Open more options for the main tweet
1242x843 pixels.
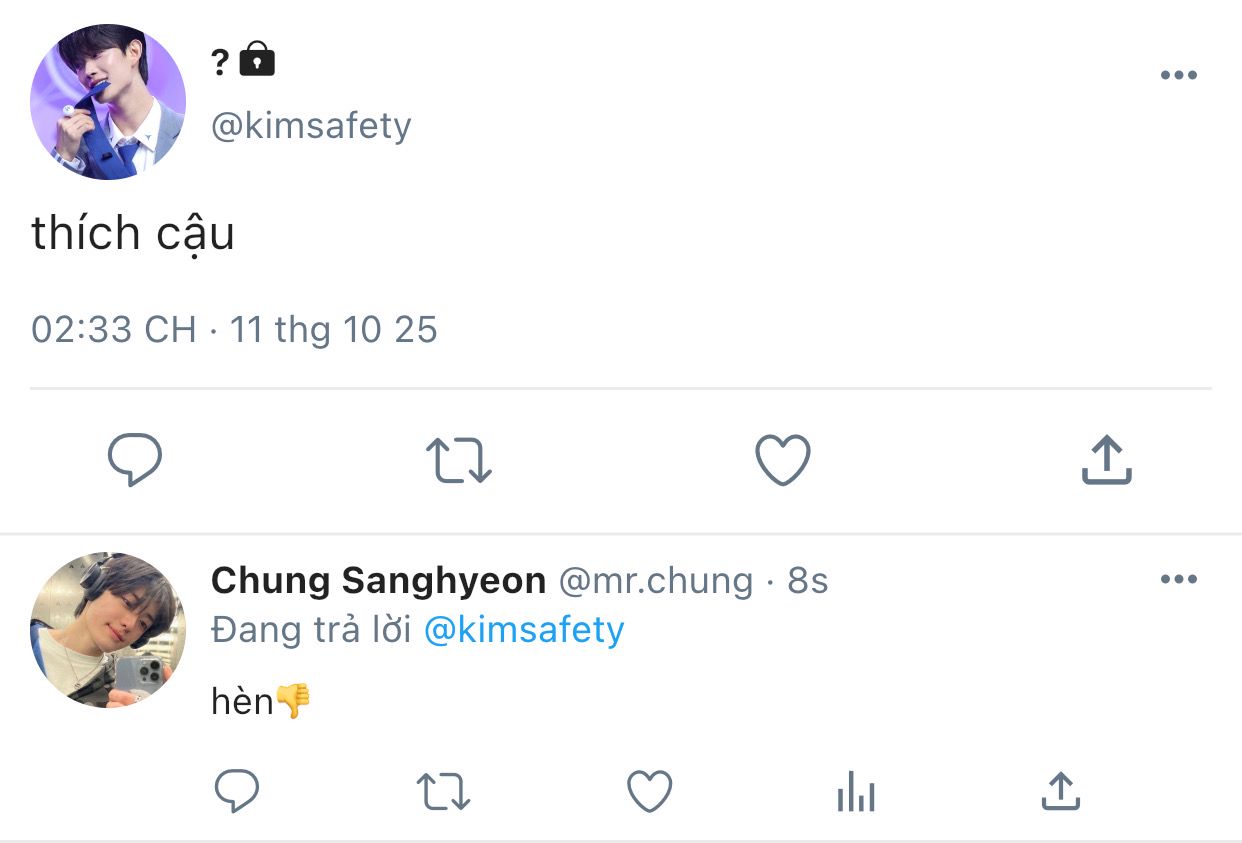click(1179, 76)
